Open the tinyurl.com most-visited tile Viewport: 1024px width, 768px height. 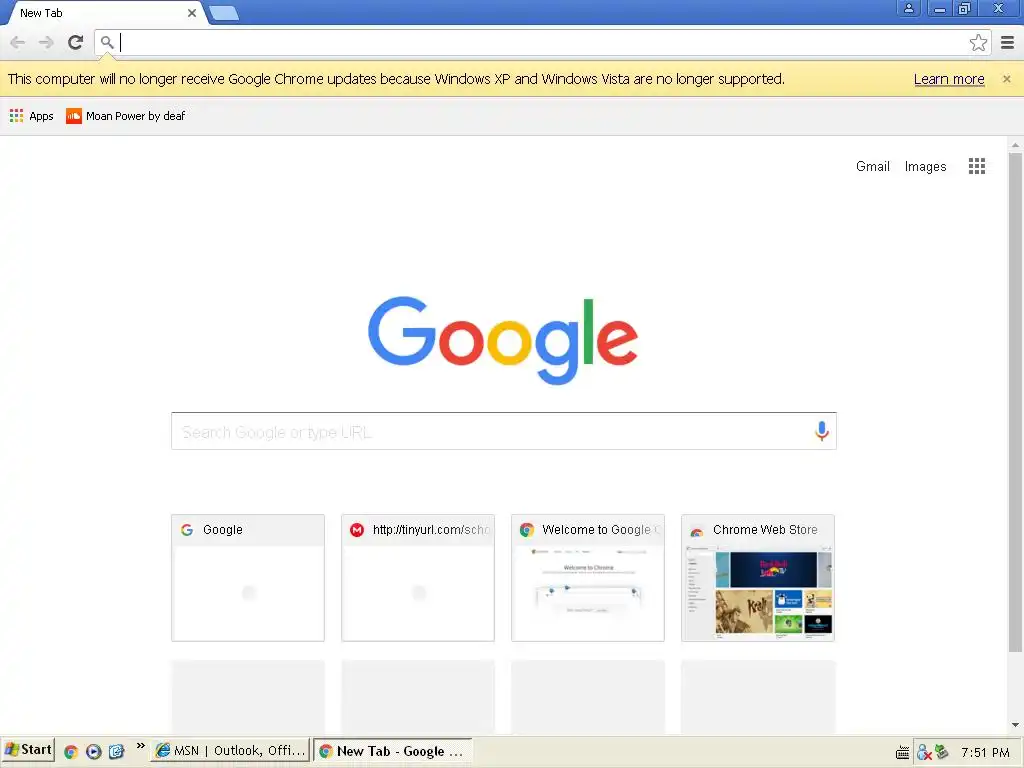418,578
